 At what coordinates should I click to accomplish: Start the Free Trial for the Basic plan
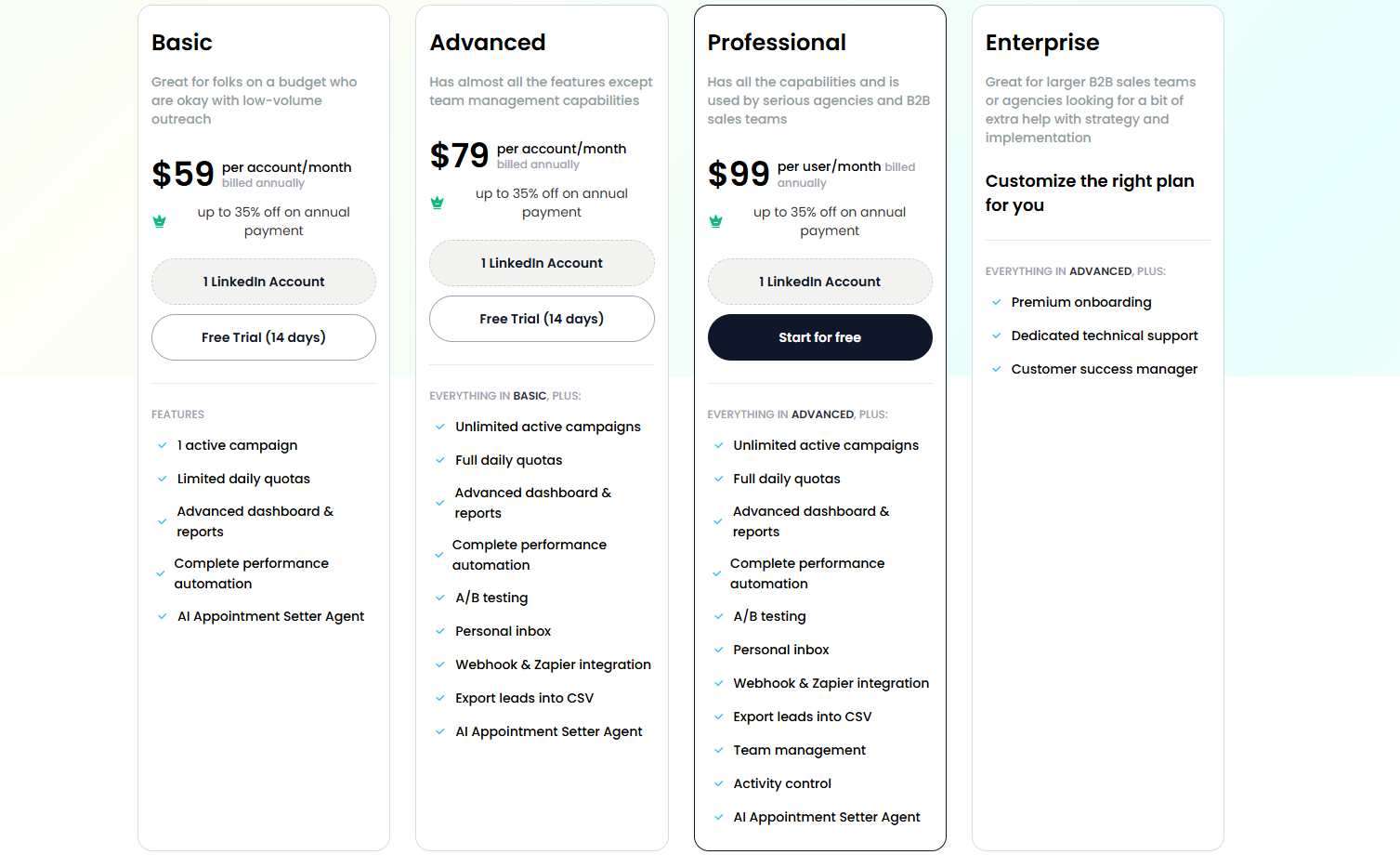pos(263,337)
